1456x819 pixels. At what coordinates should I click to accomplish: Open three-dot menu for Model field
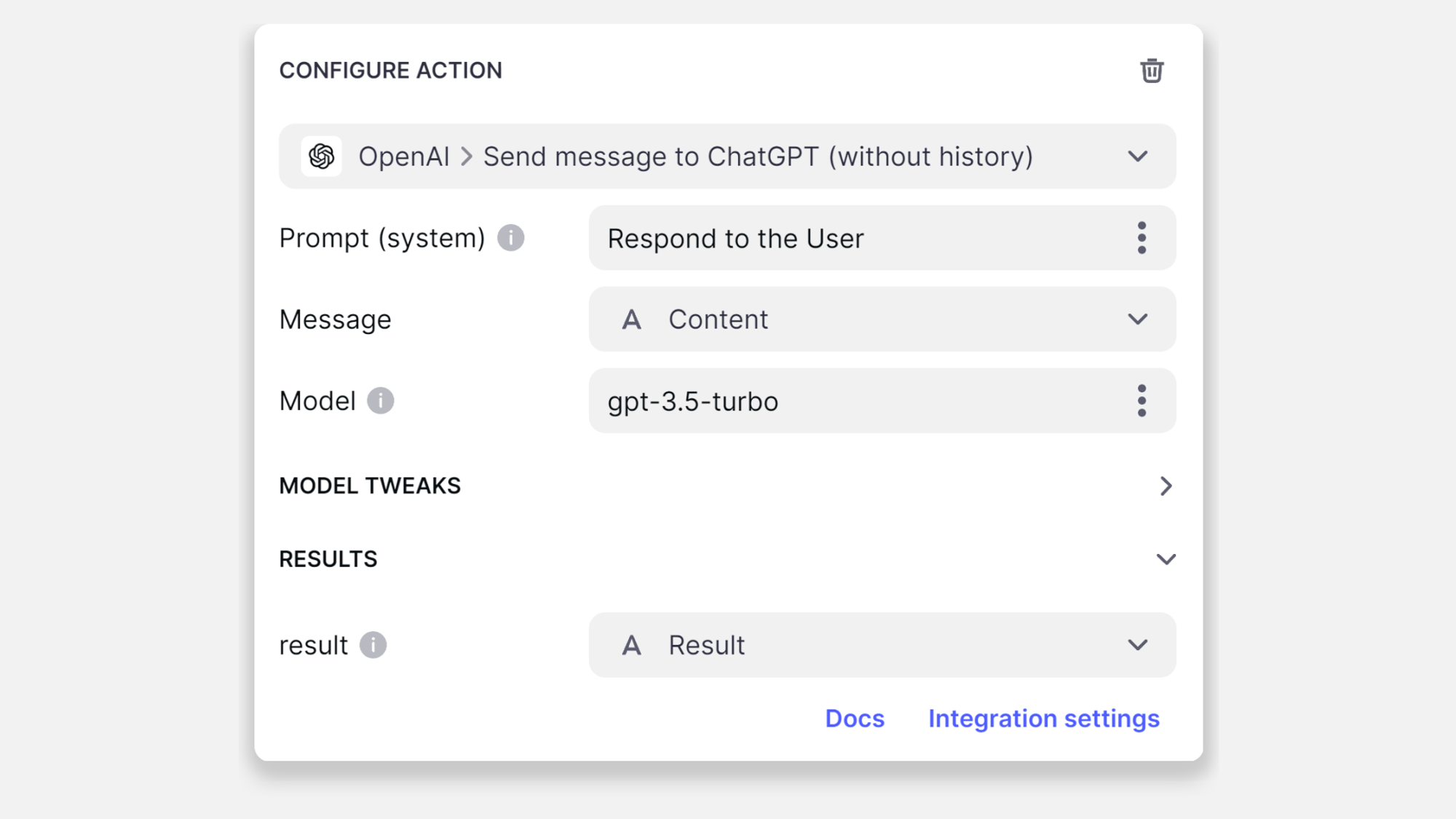[1142, 401]
